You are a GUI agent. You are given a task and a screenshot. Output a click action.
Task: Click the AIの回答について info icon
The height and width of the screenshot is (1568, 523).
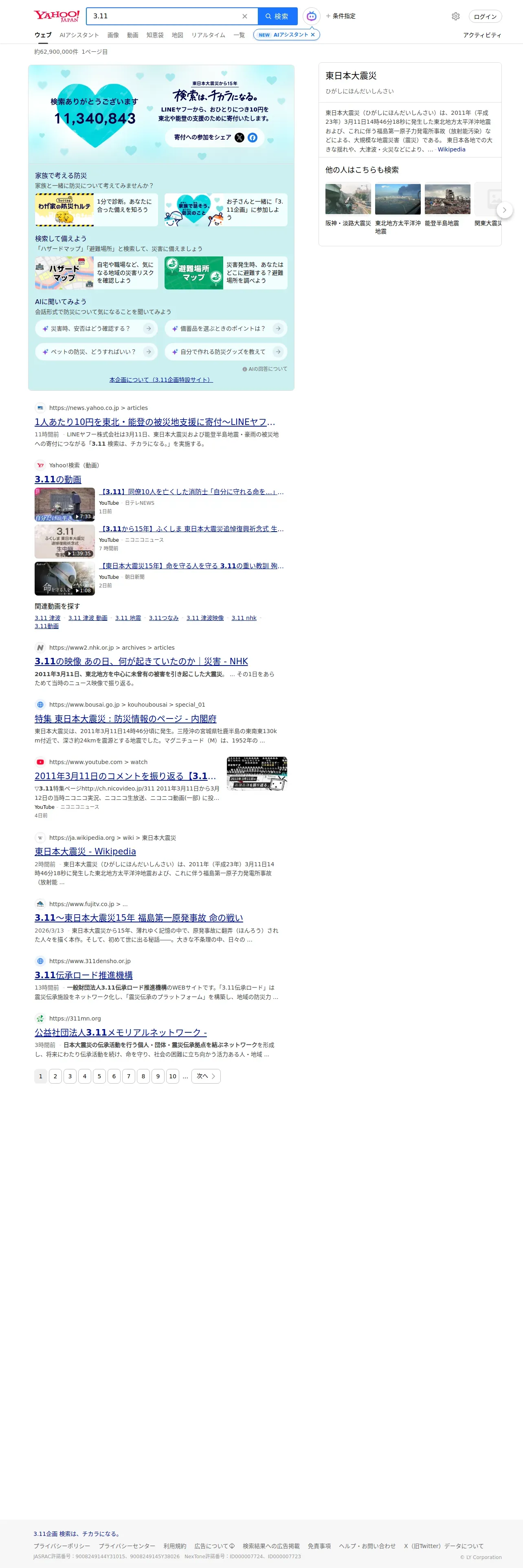tap(245, 369)
